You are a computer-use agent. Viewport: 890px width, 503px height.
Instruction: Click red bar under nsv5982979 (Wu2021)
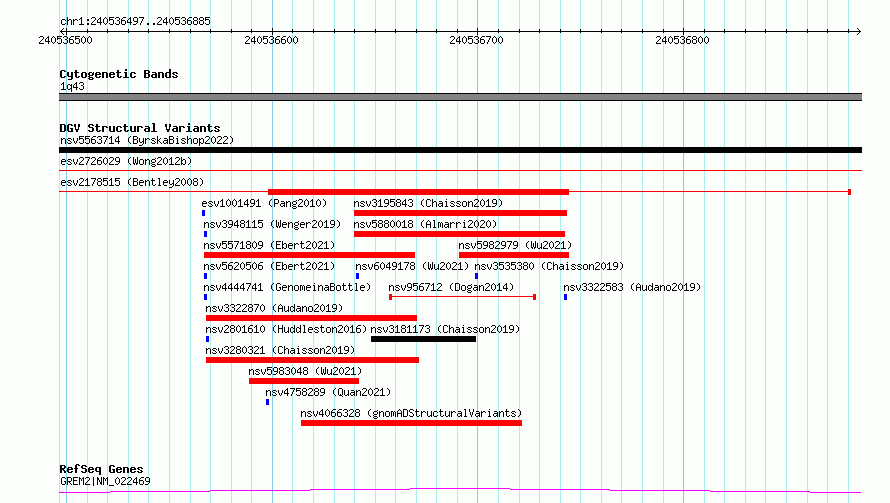(x=514, y=255)
